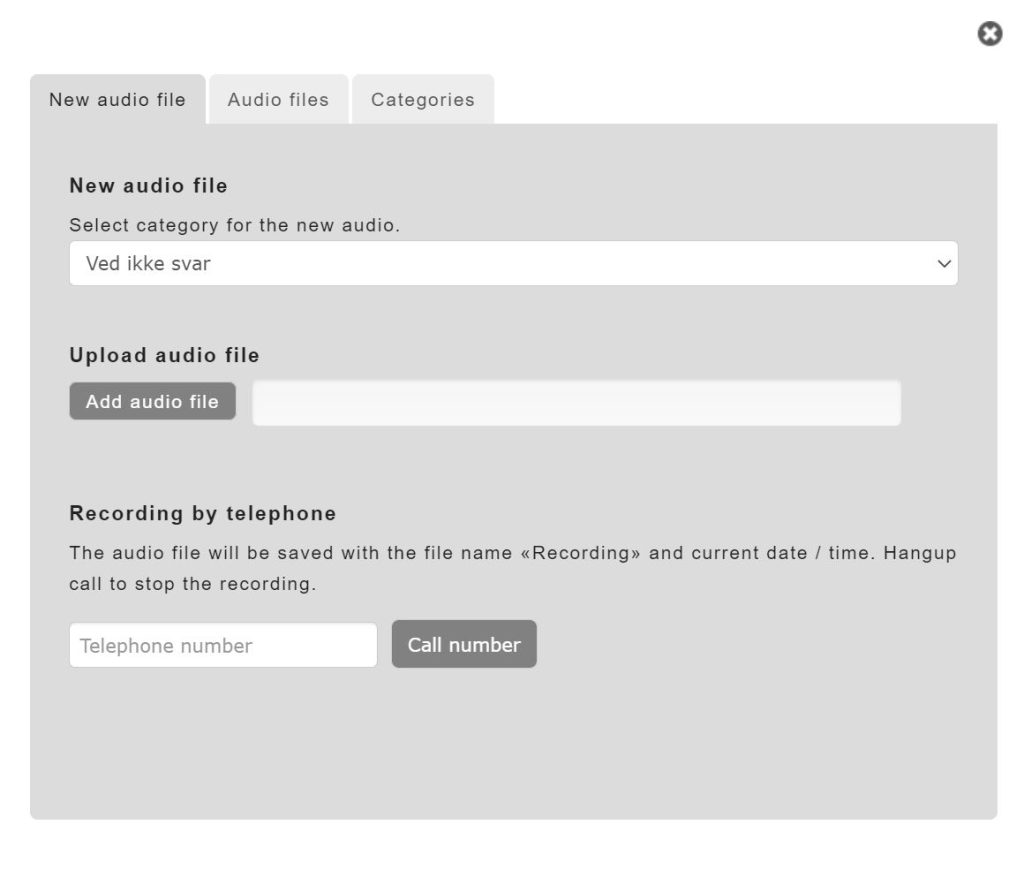The height and width of the screenshot is (870, 1024).
Task: Switch to the Audio files tab
Action: (x=278, y=99)
